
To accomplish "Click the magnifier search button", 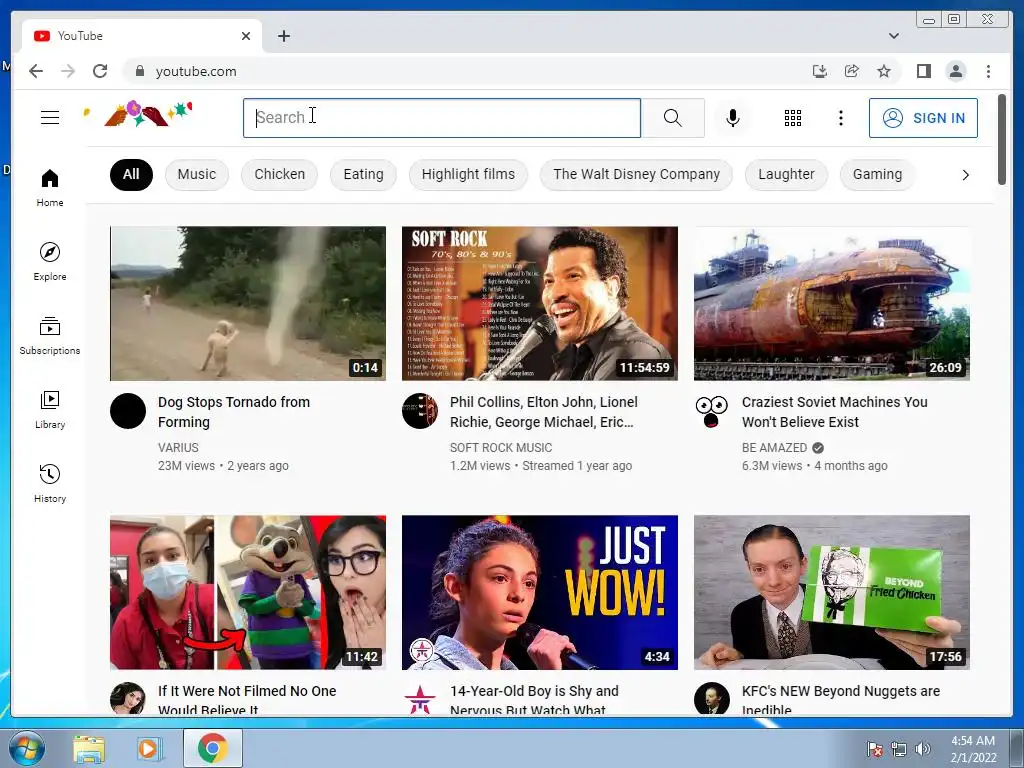I will 673,118.
